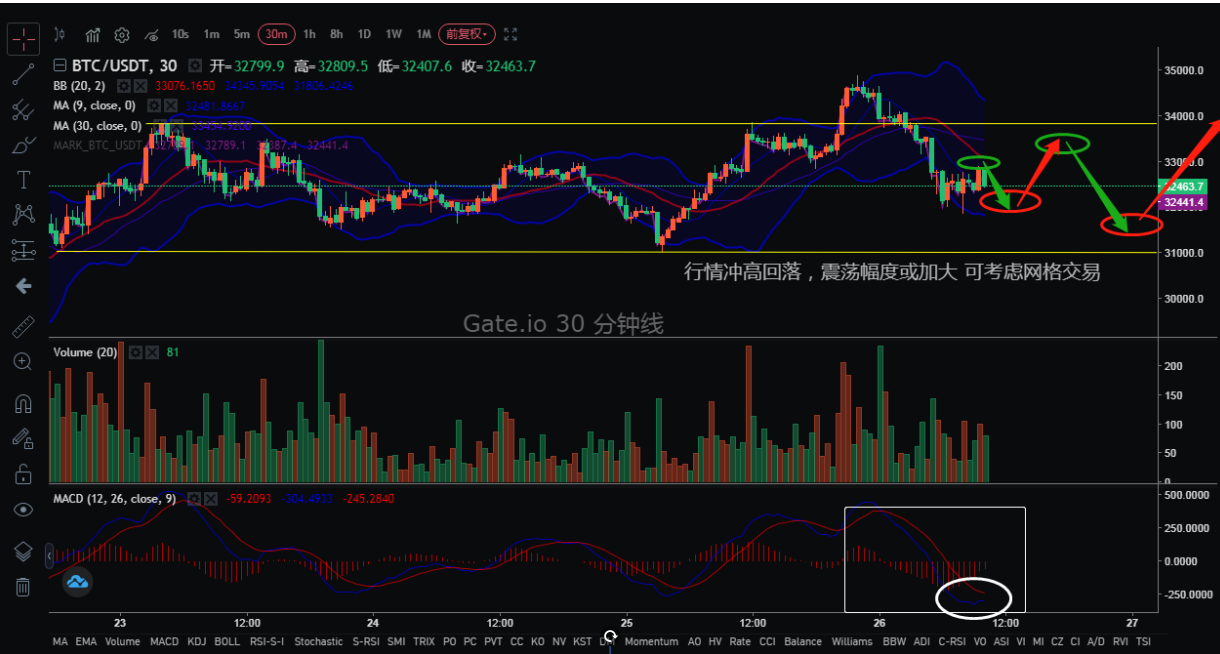Viewport: 1220px width, 654px height.
Task: Toggle visibility of all drawings
Action: [23, 510]
